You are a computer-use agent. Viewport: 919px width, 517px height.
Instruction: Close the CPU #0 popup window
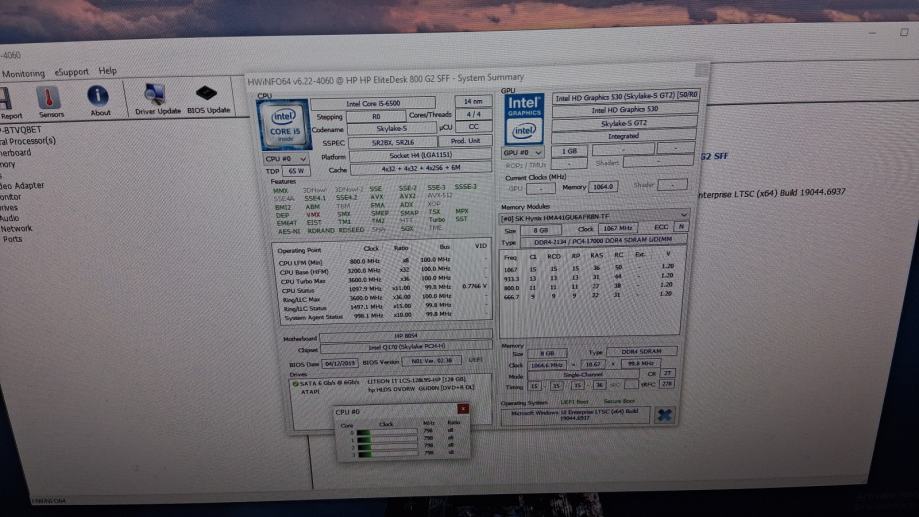point(463,409)
